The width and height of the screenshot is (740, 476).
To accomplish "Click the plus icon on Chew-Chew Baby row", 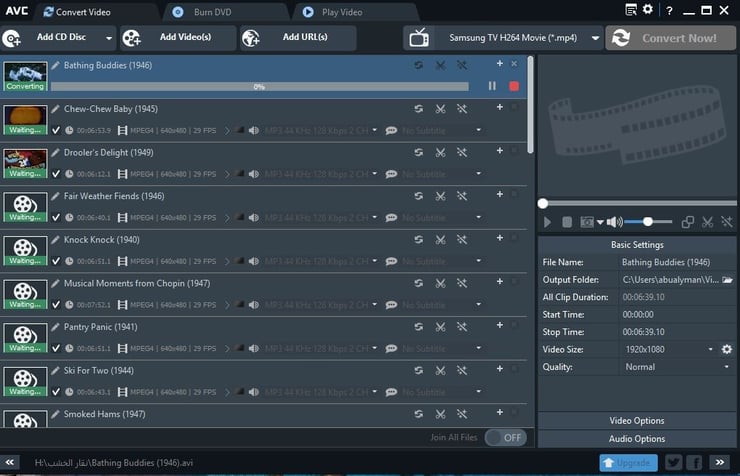I will 499,107.
